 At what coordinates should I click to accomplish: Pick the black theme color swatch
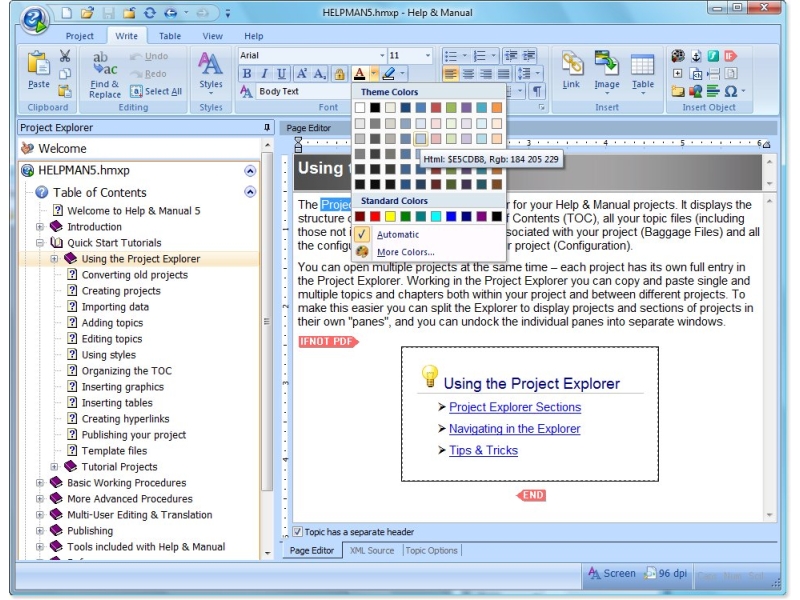pyautogui.click(x=375, y=108)
